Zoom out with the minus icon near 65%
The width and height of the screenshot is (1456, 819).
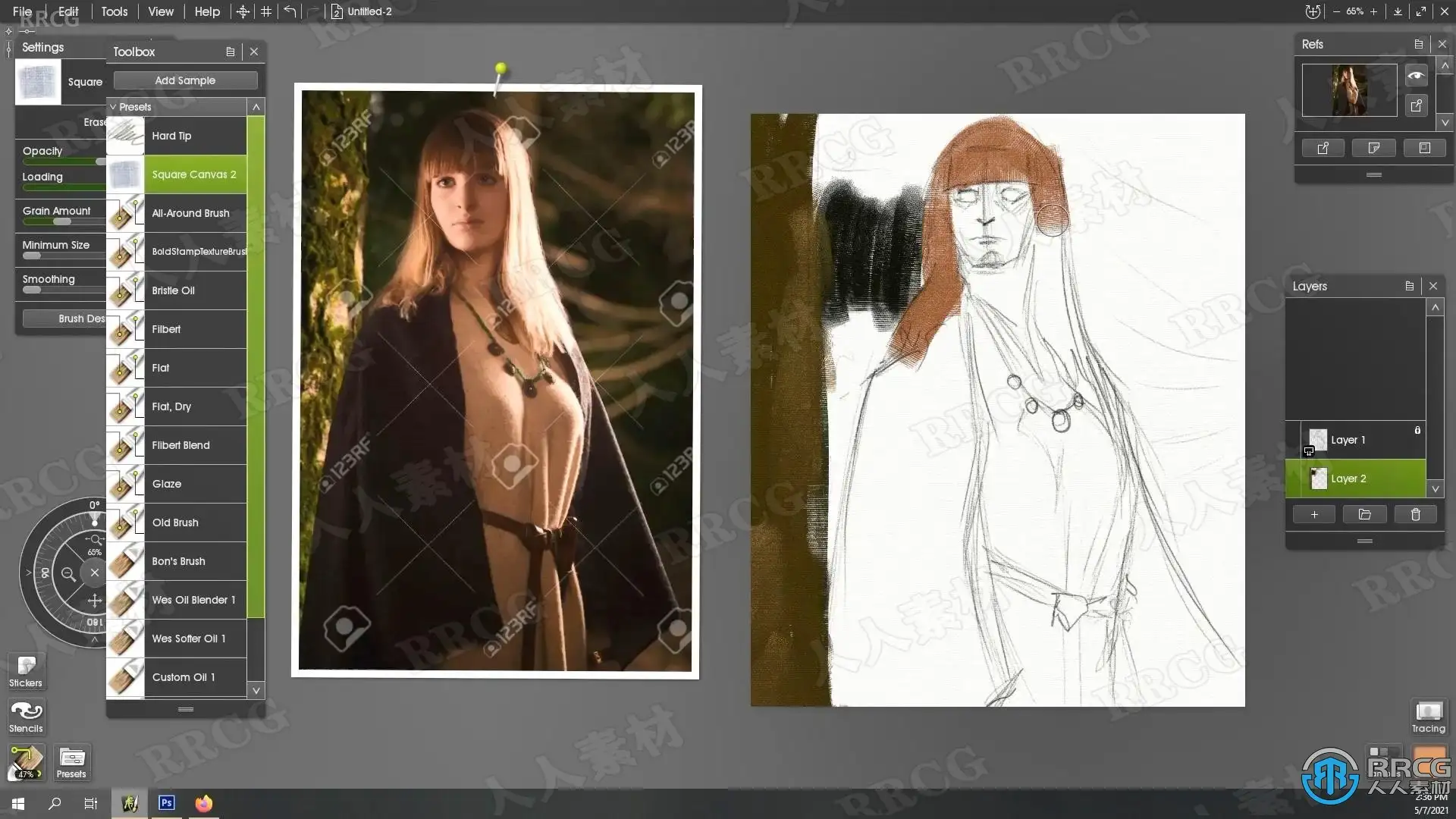tap(1336, 11)
